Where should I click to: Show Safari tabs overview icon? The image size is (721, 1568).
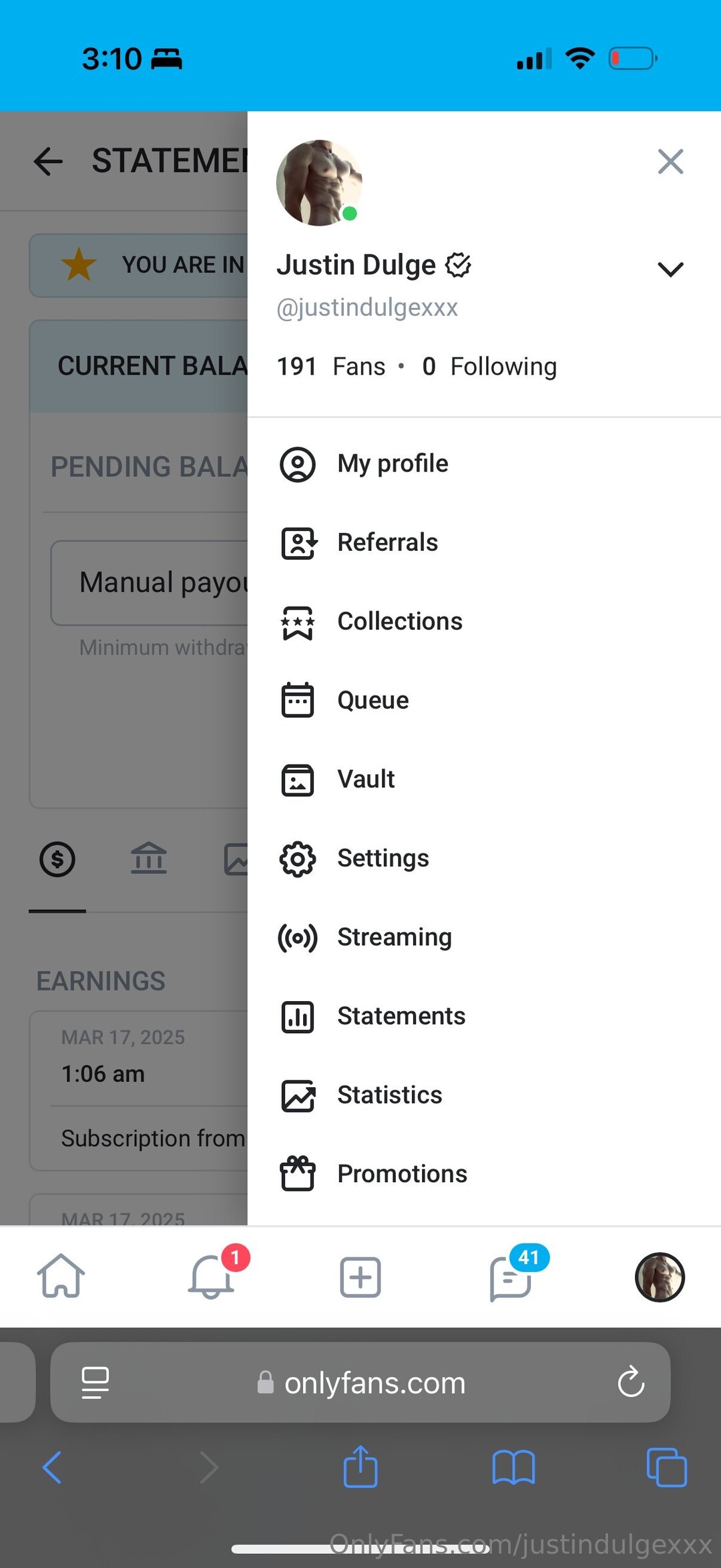666,1467
